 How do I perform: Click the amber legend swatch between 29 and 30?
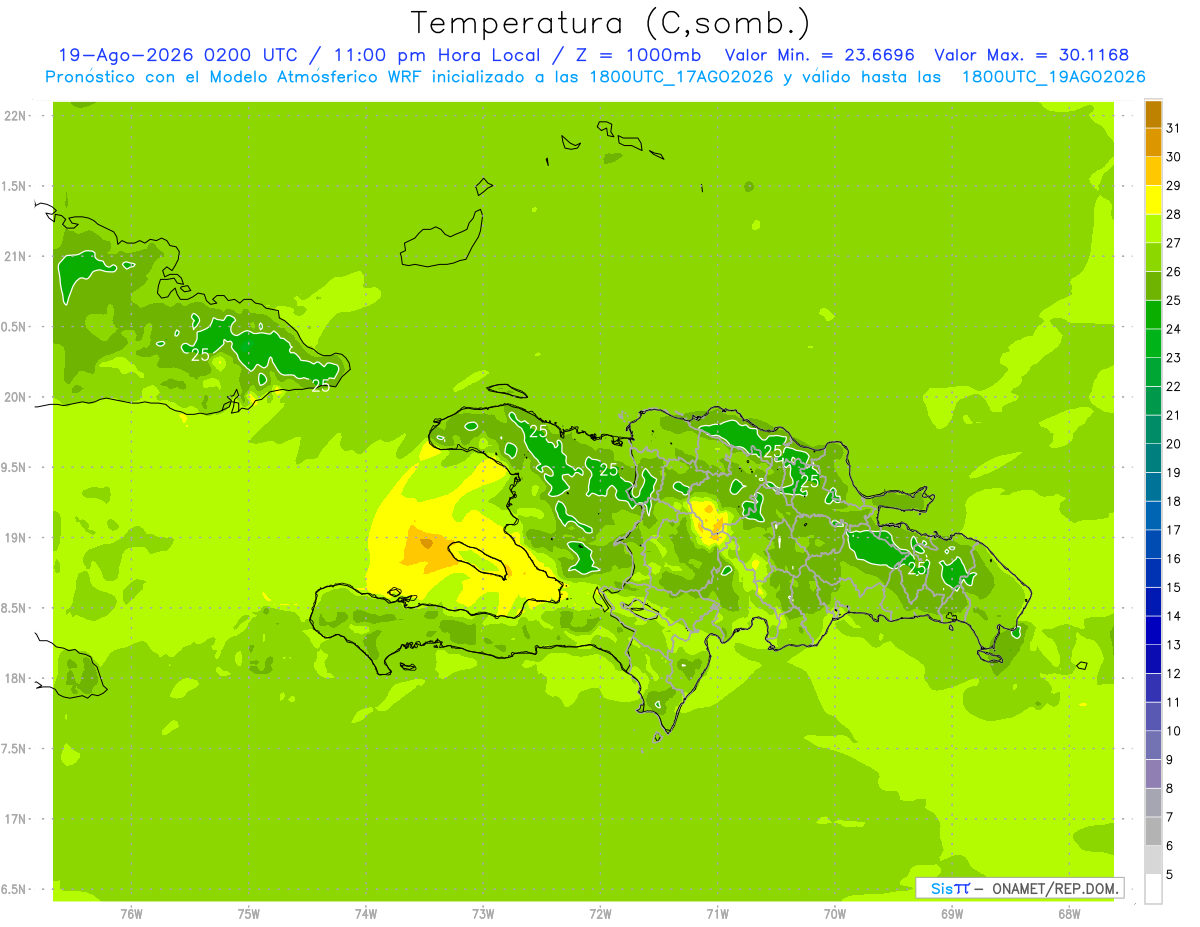(x=1153, y=172)
